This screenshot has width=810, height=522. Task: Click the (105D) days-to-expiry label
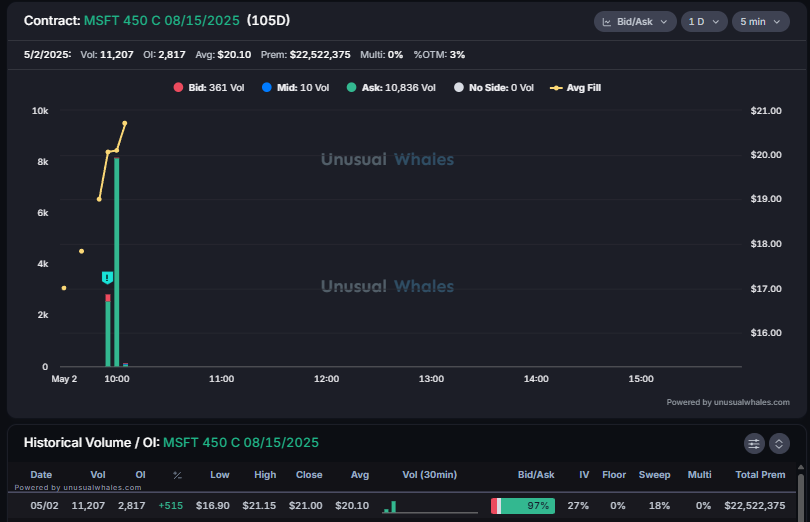point(268,21)
